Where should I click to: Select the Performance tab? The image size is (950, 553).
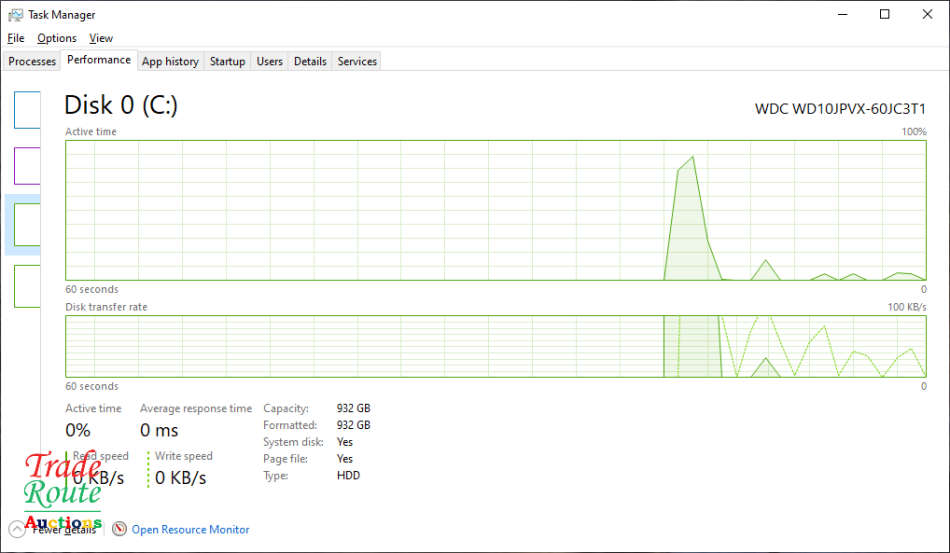point(99,60)
